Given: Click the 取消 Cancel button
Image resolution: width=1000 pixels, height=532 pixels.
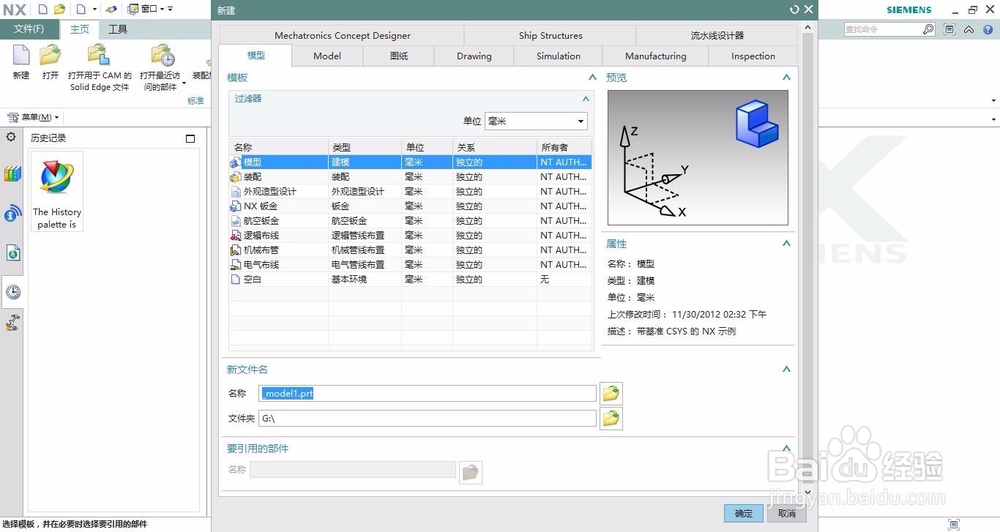Looking at the screenshot, I should tap(786, 513).
